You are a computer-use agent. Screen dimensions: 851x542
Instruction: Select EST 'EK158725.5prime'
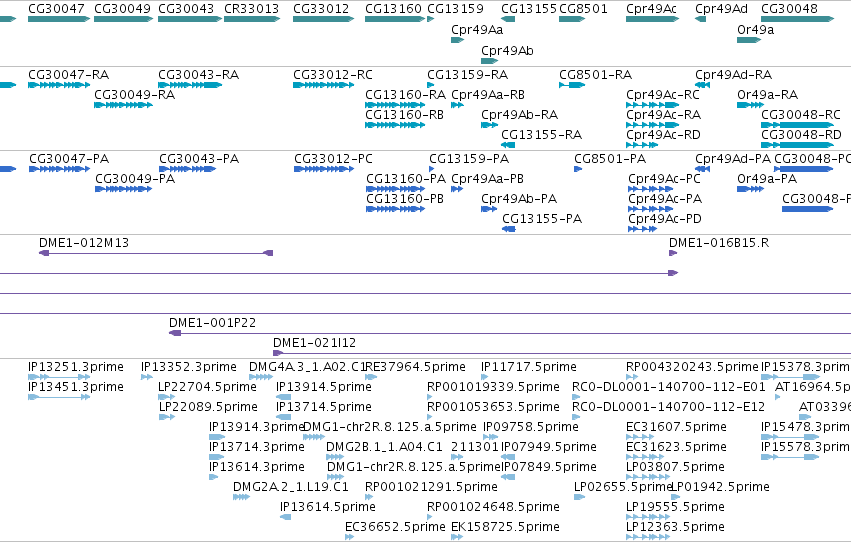point(505,527)
